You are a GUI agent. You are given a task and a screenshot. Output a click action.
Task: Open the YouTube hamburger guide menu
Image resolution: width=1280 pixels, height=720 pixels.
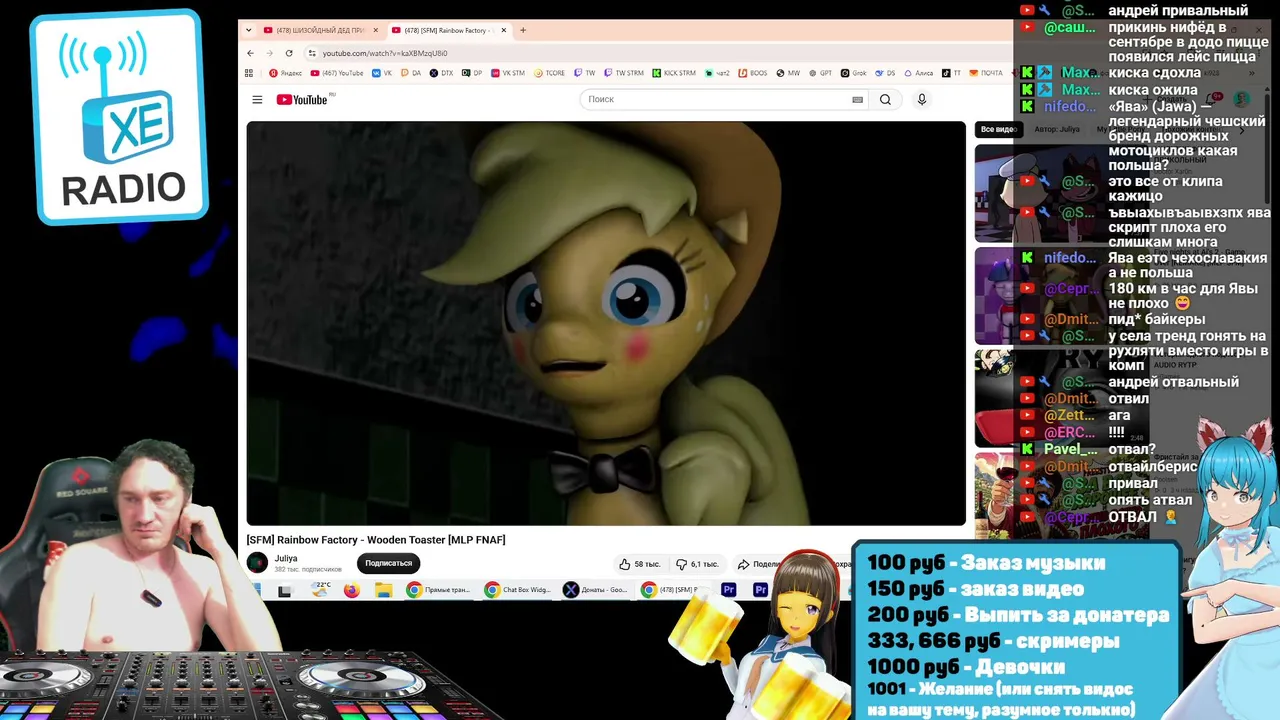pos(257,99)
